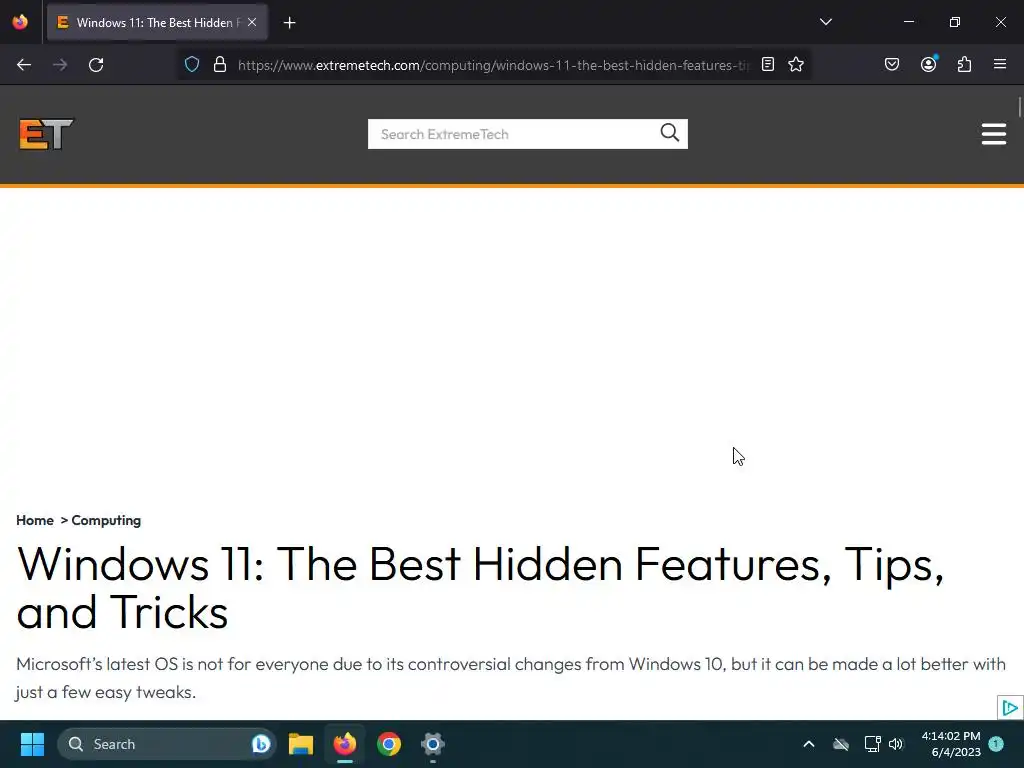Follow the Home breadcrumb link
Viewport: 1024px width, 768px height.
35,520
